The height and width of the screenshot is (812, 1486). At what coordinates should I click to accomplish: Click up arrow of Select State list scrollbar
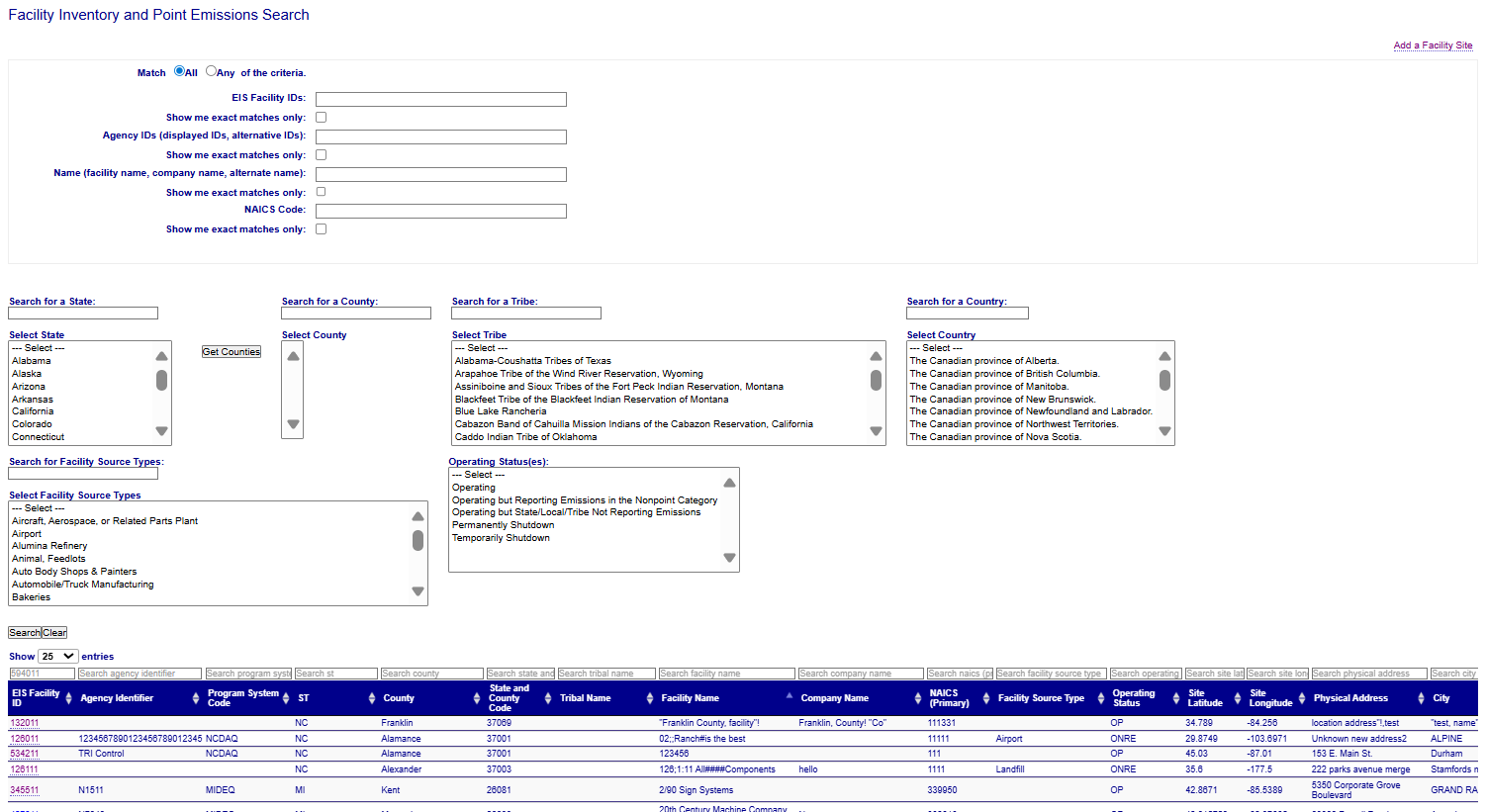pyautogui.click(x=161, y=356)
